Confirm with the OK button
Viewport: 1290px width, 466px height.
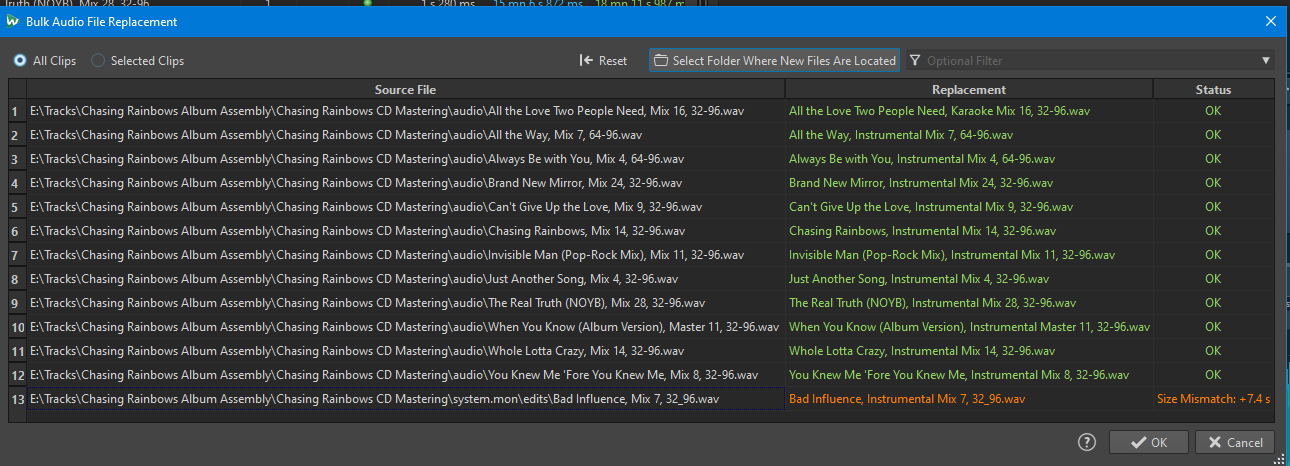pyautogui.click(x=1149, y=443)
